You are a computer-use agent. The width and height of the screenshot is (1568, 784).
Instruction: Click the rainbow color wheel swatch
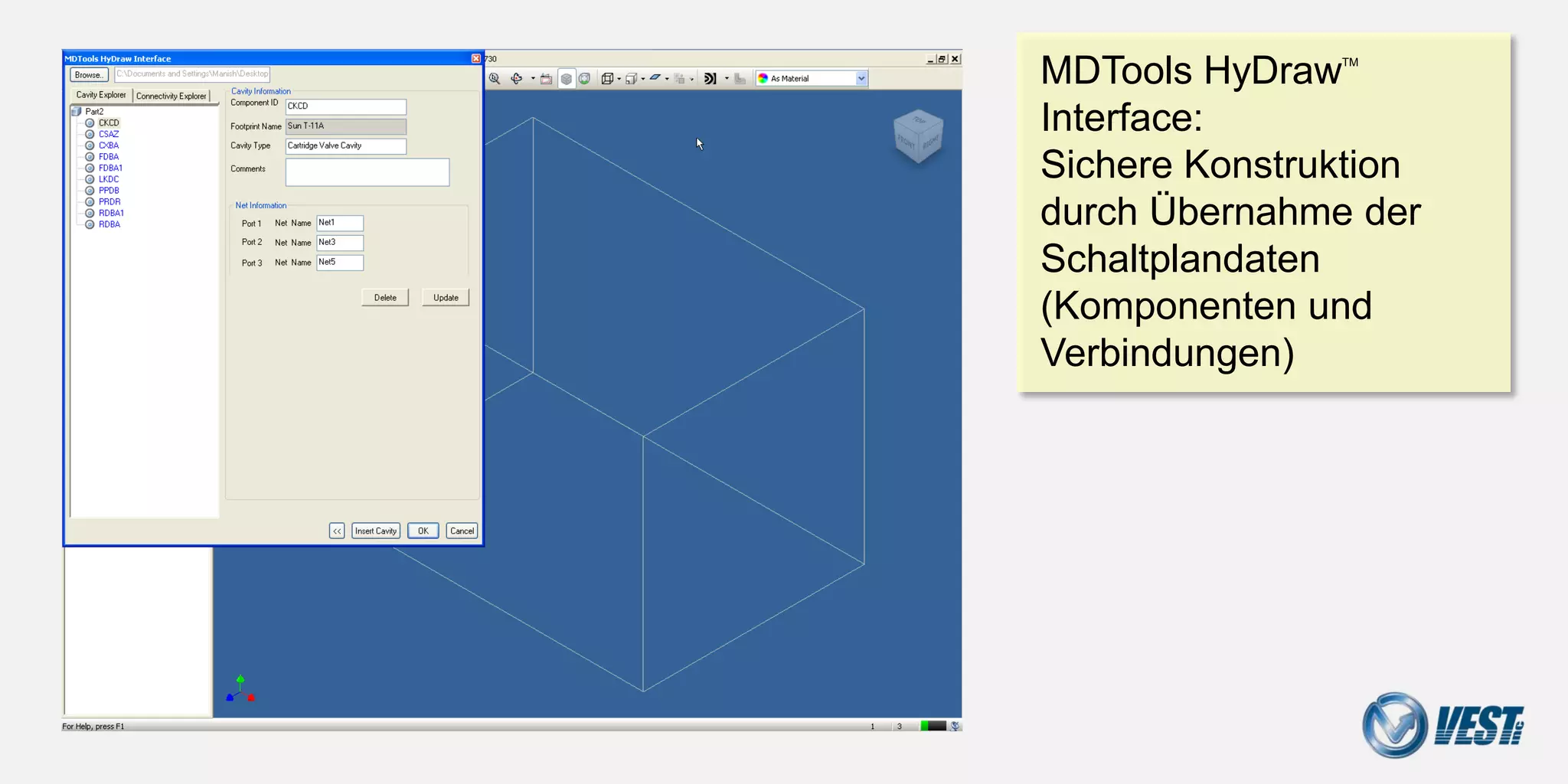point(763,79)
